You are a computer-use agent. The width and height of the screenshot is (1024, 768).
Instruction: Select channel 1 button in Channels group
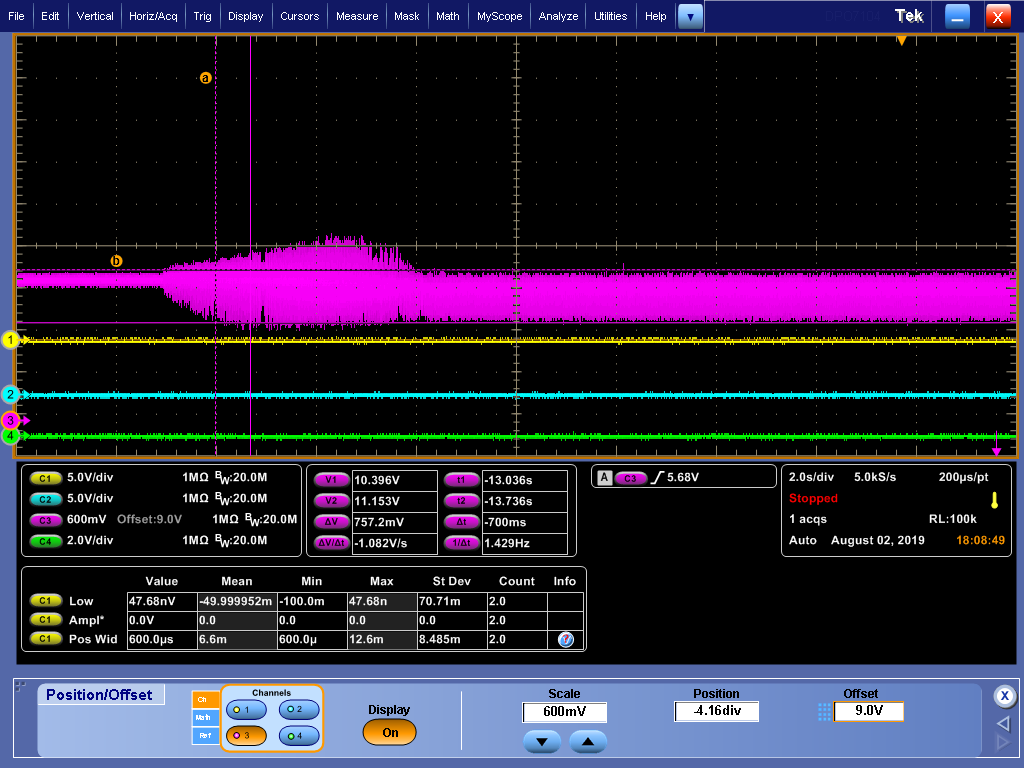click(245, 709)
